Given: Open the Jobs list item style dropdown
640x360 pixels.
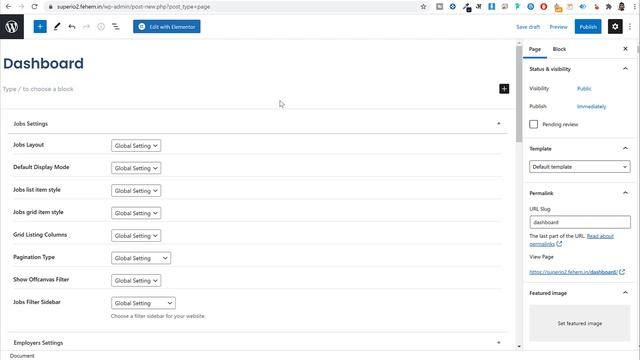Looking at the screenshot, I should (136, 191).
